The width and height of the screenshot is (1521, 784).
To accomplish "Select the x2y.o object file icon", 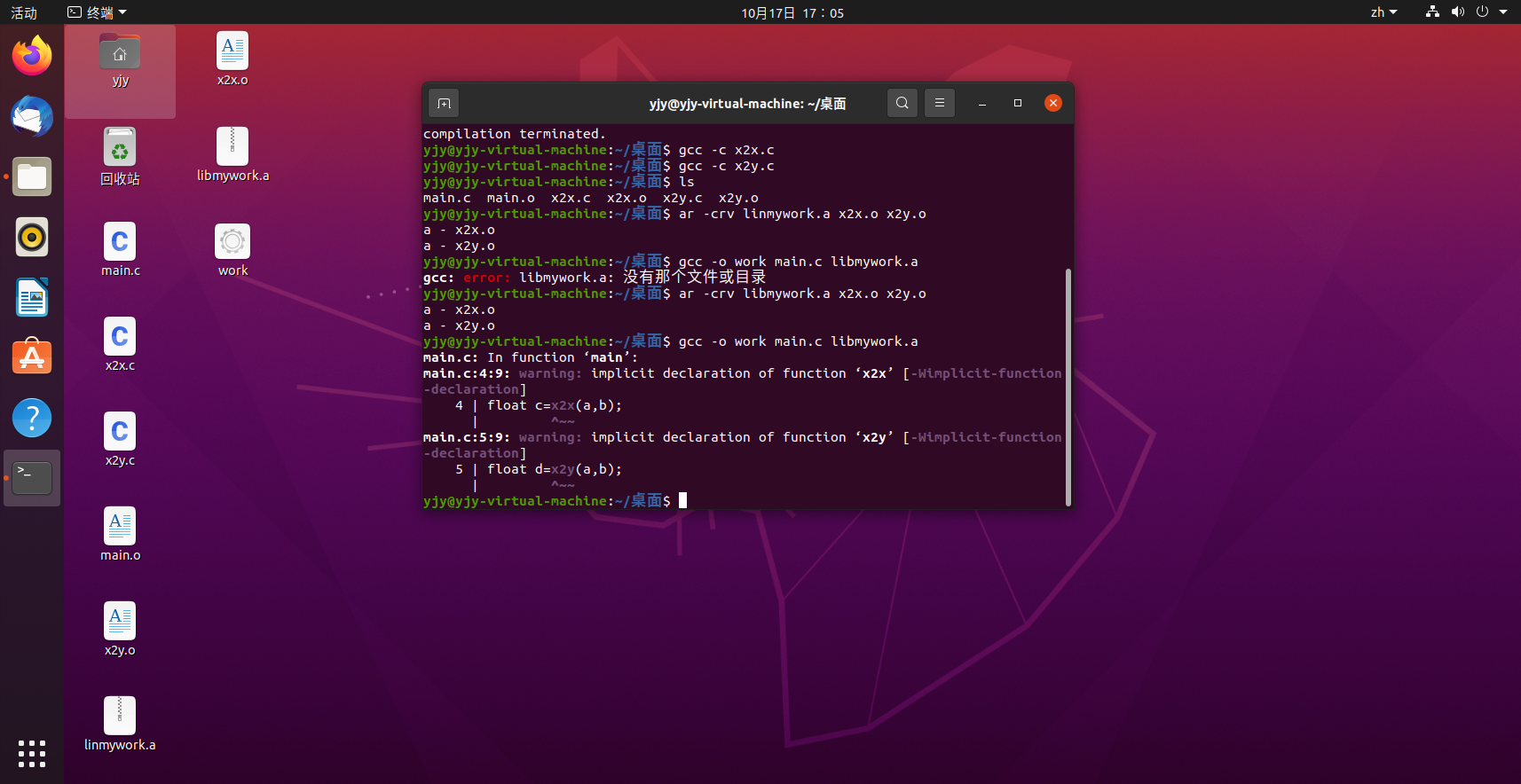I will tap(120, 630).
